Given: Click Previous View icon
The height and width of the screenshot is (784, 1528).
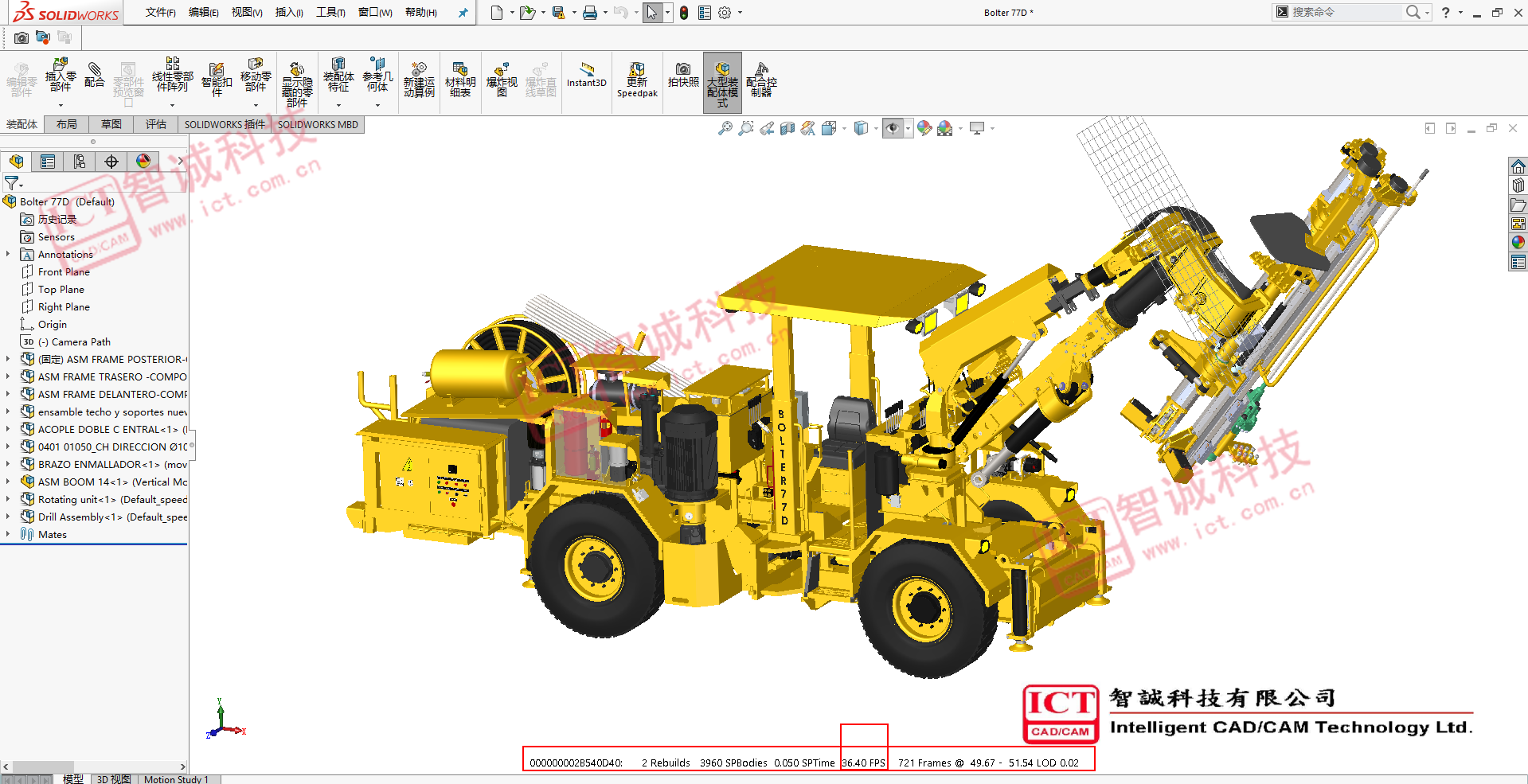Looking at the screenshot, I should [x=767, y=128].
